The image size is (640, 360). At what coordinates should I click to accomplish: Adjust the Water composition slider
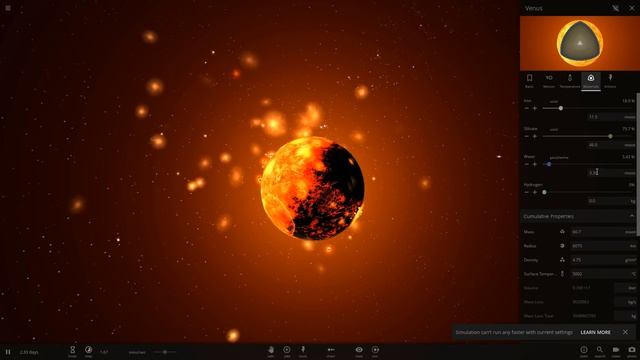588,164
